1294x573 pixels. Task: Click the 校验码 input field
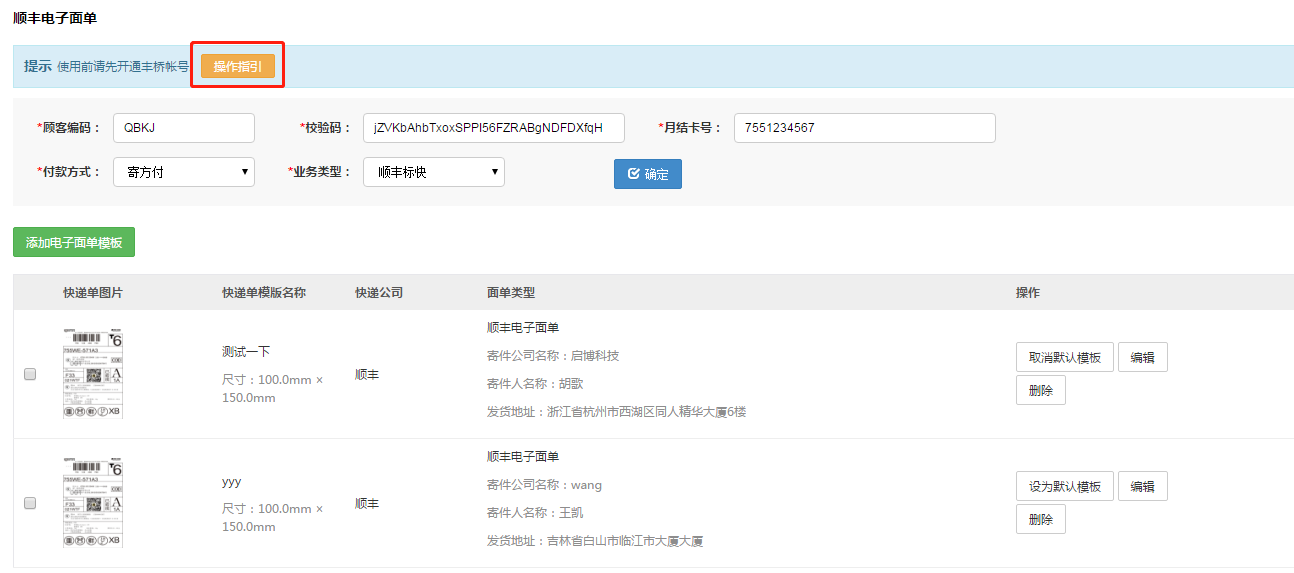pos(494,128)
